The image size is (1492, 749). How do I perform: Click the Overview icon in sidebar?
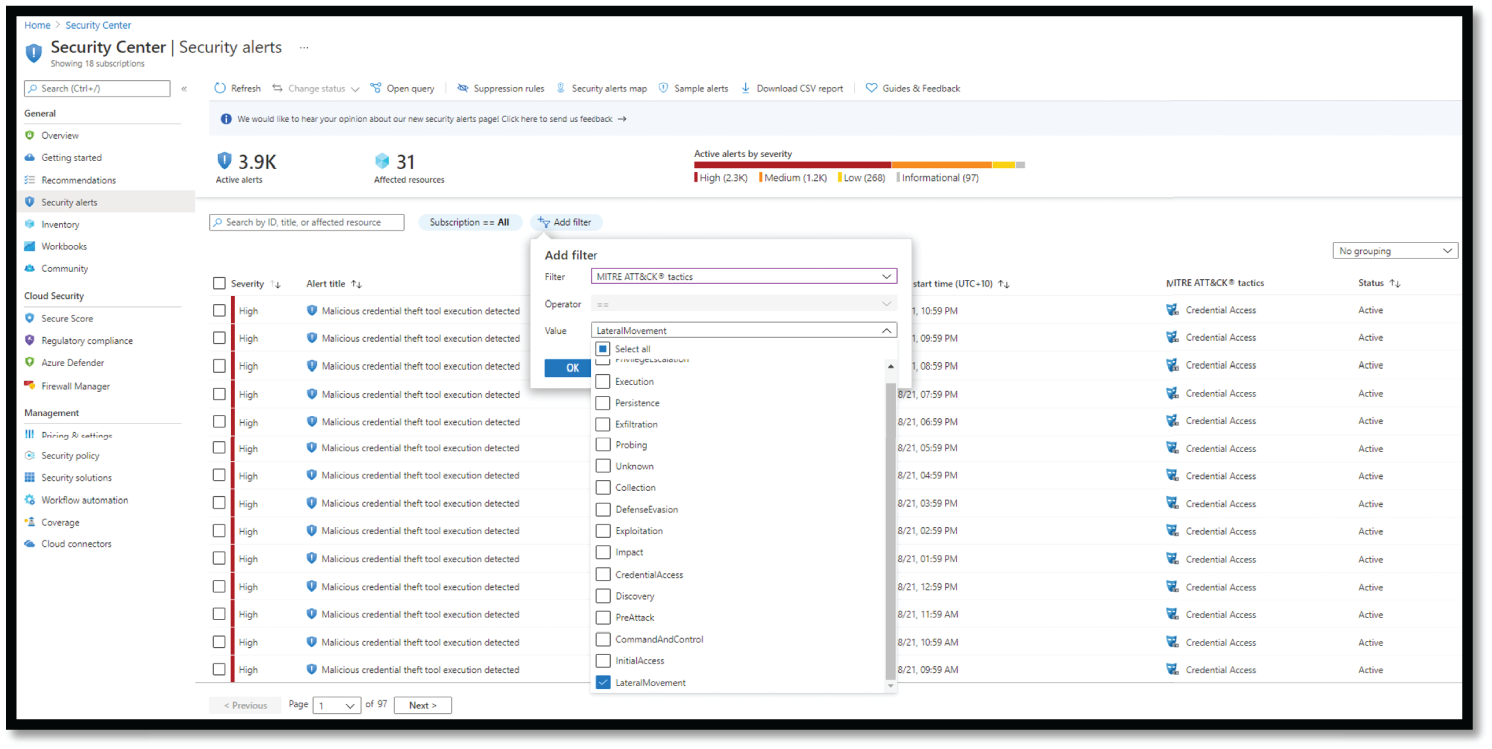click(30, 135)
